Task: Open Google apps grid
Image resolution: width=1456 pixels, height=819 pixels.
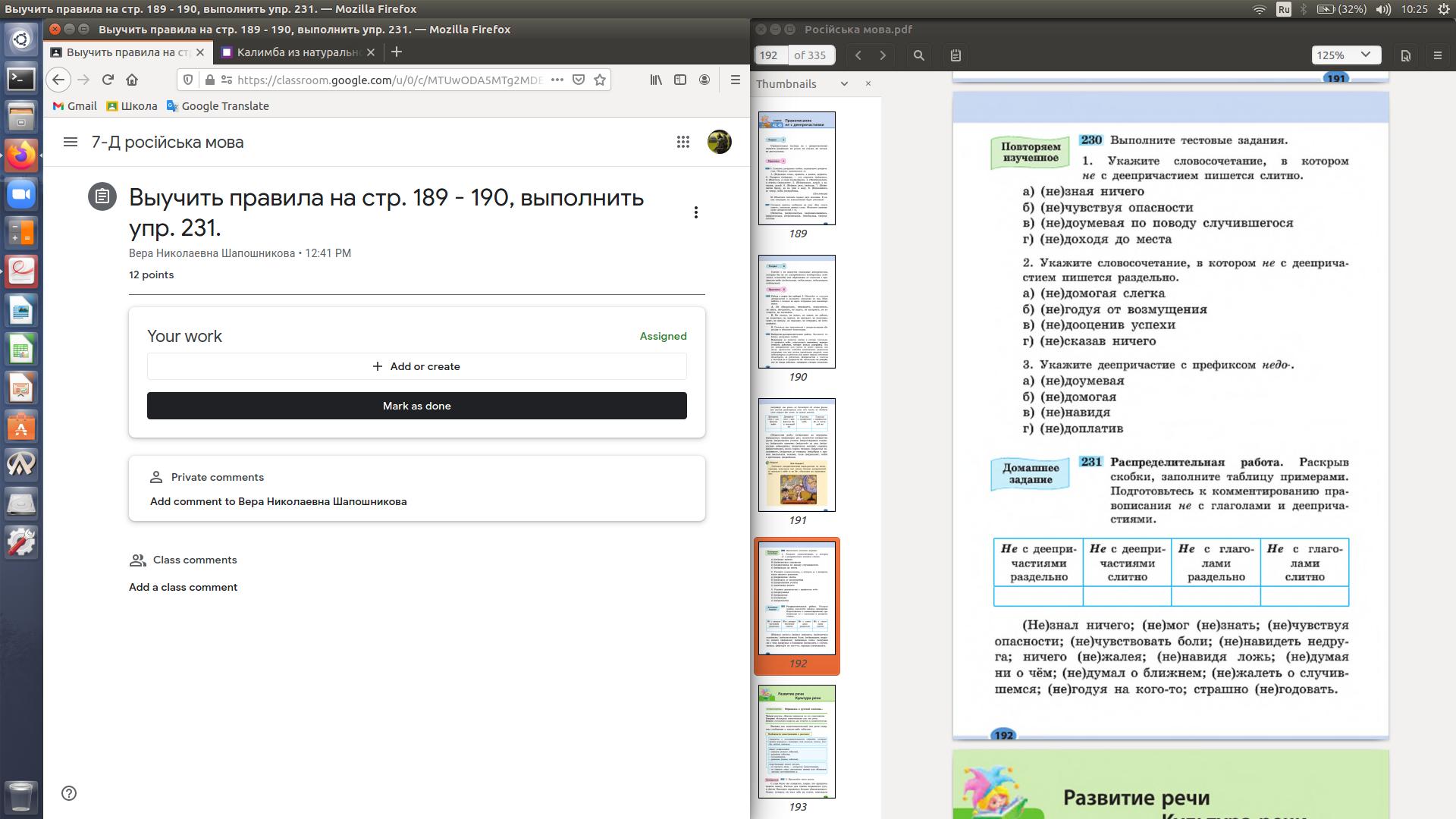Action: [x=682, y=142]
